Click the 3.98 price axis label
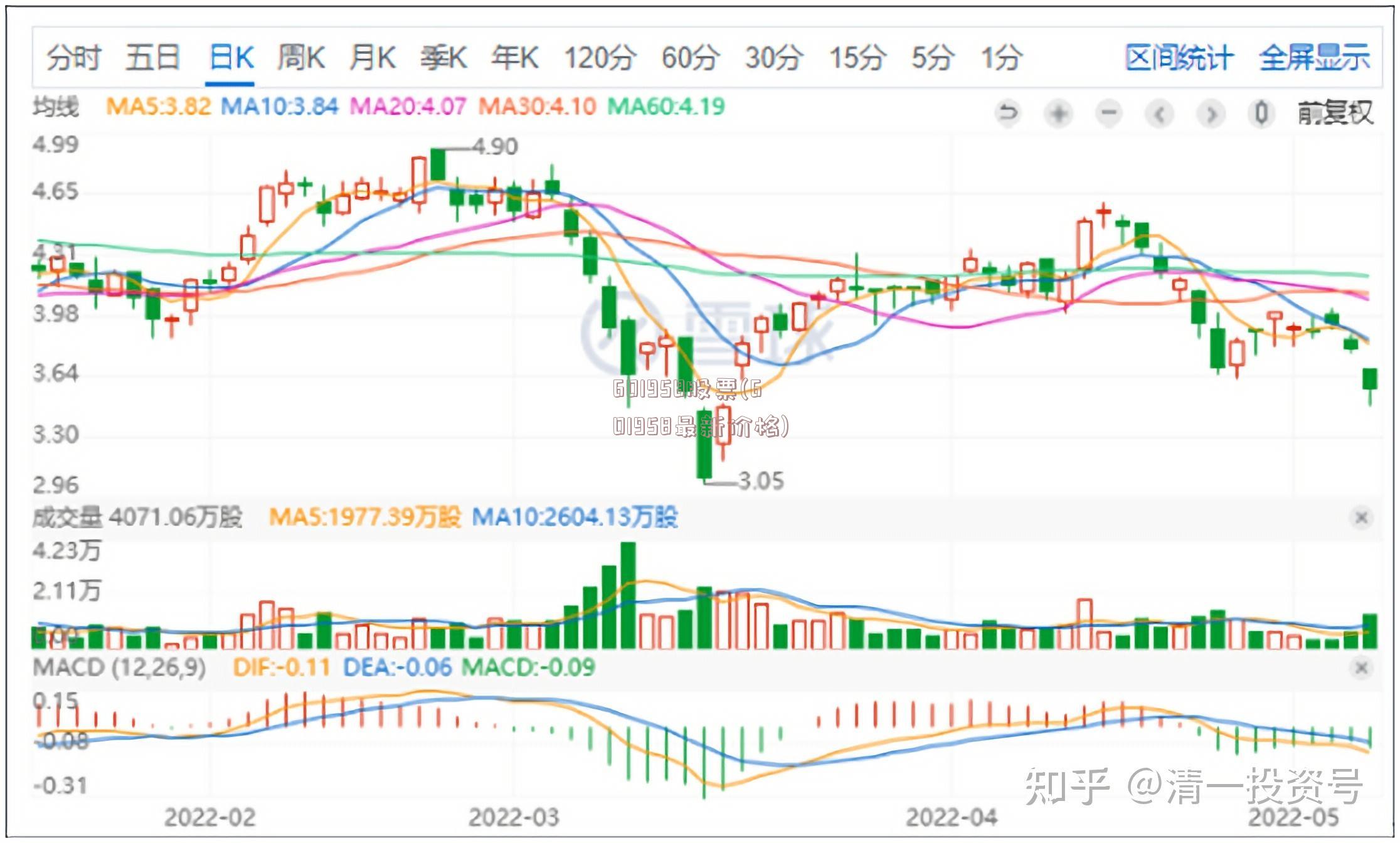This screenshot has height=843, width=1400. click(x=56, y=314)
